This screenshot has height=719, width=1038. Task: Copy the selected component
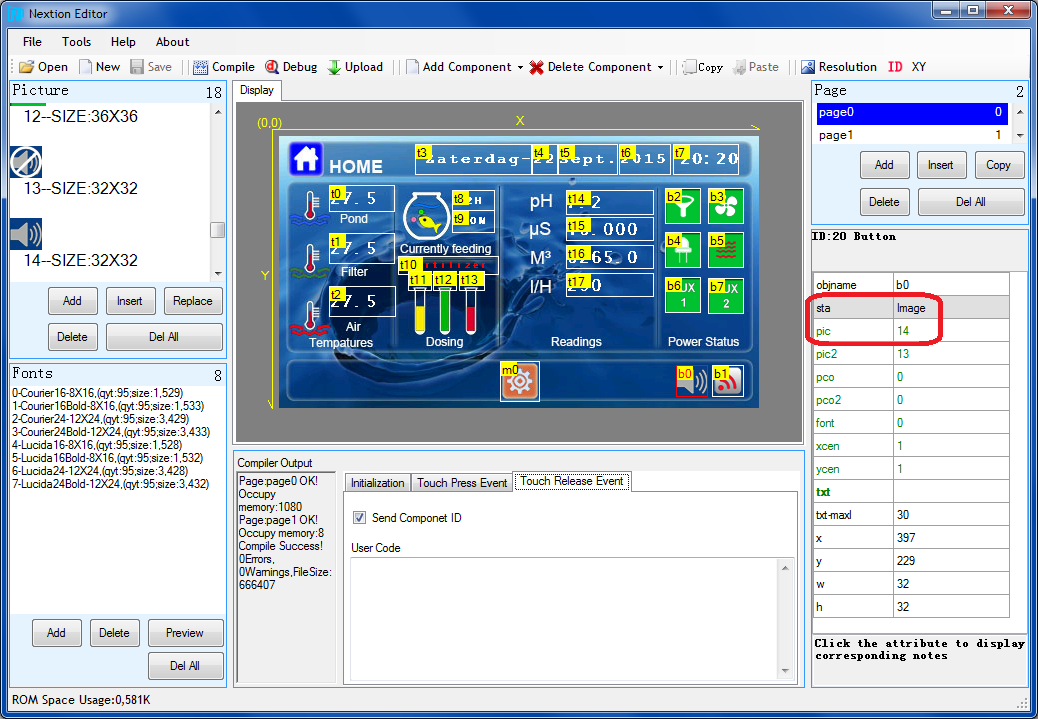pos(702,67)
